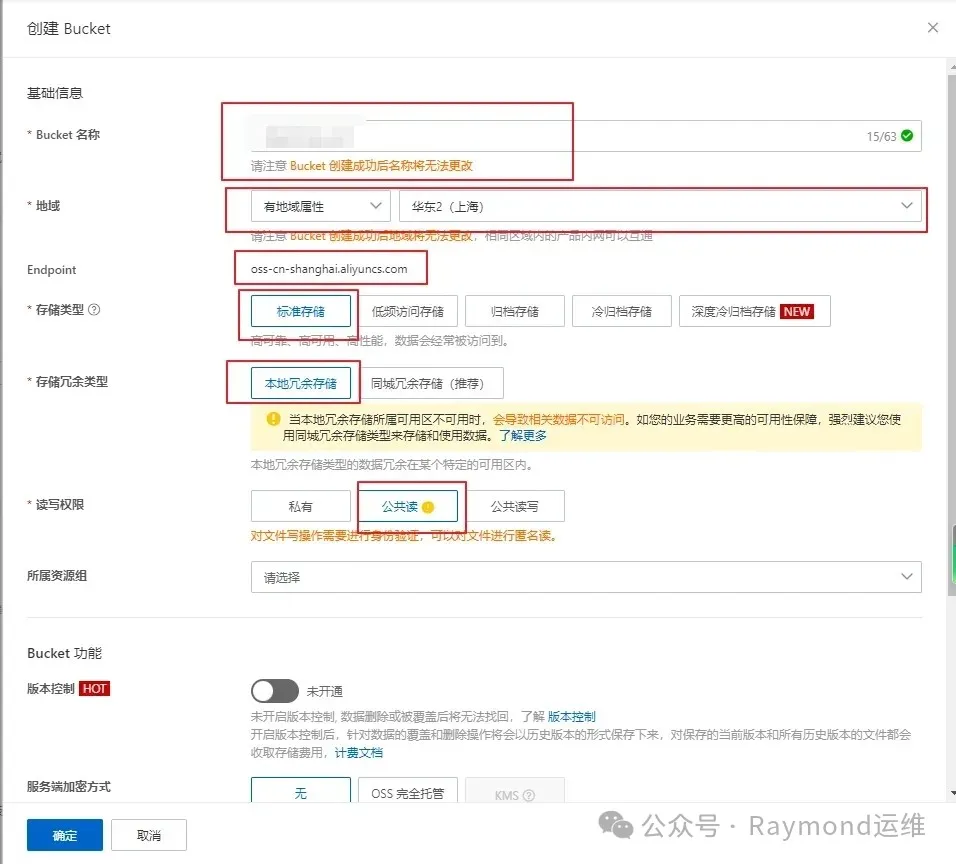Open the 版本控制 documentation link
Image resolution: width=956 pixels, height=864 pixels.
[571, 716]
